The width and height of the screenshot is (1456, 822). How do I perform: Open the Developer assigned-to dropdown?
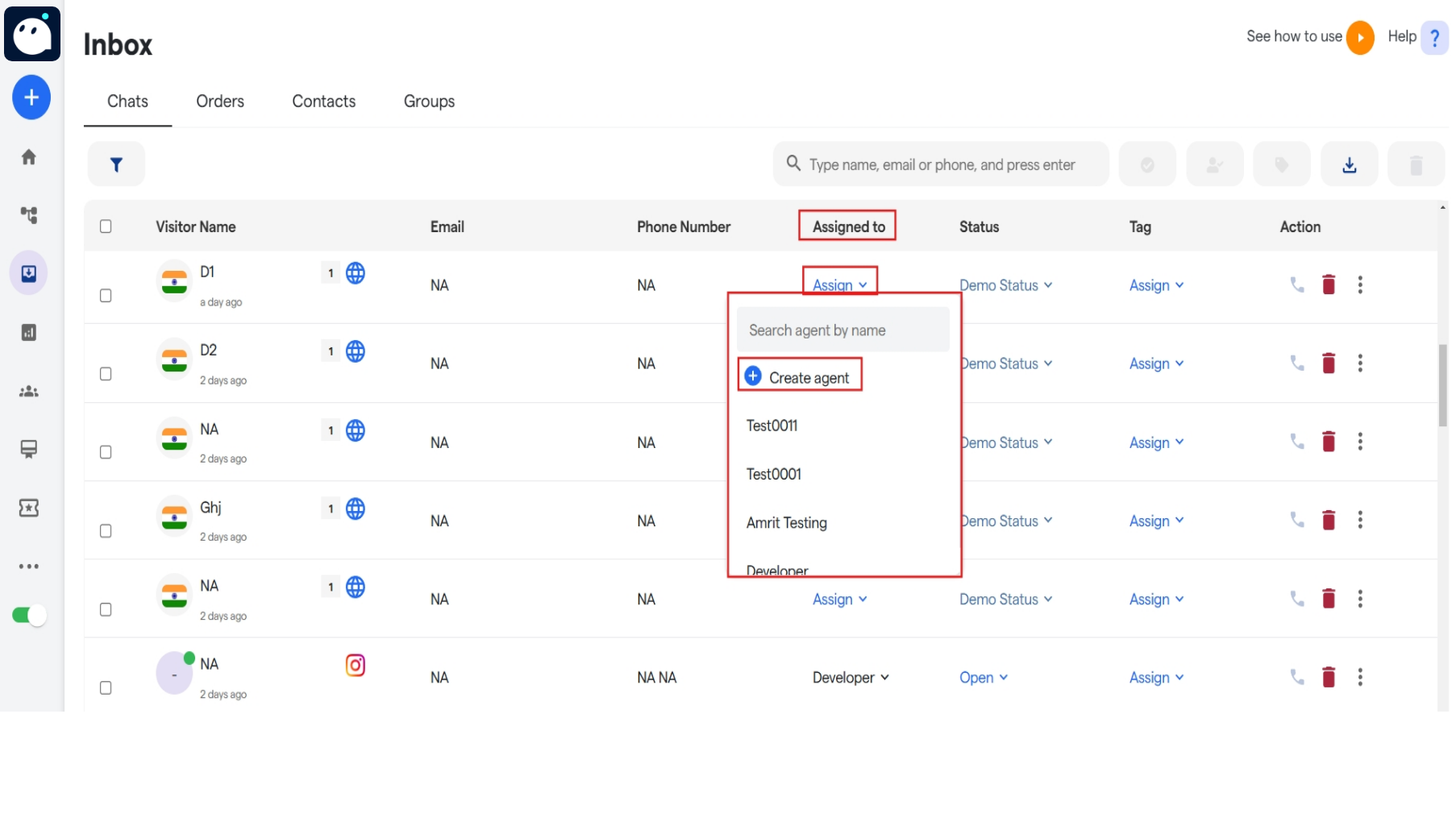(851, 678)
